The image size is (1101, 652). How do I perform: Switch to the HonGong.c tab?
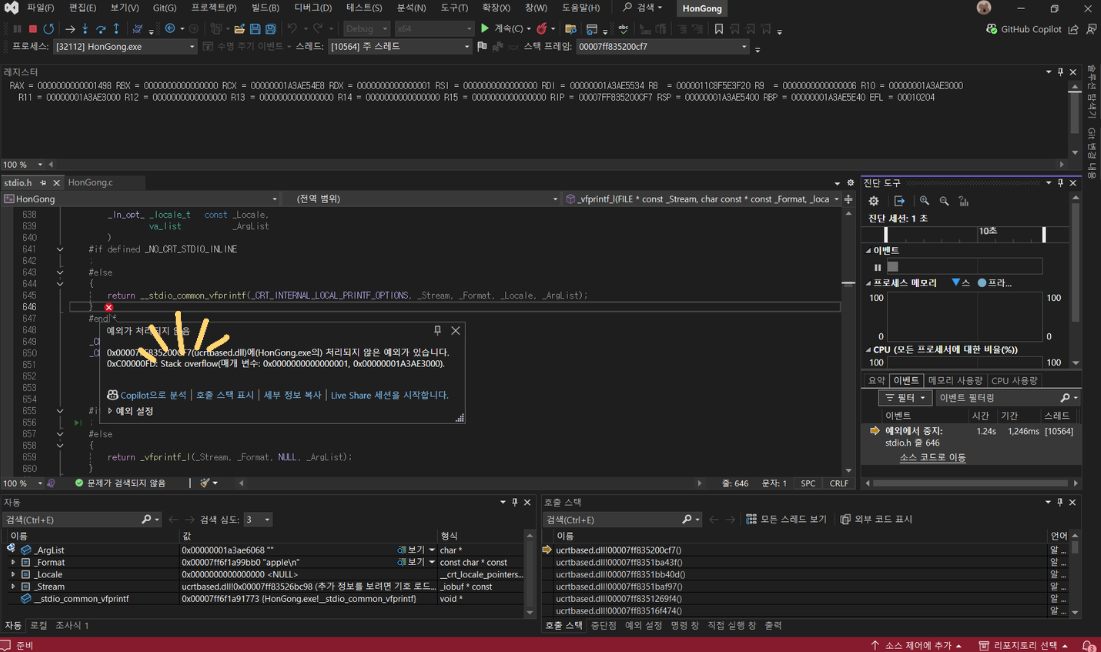tap(90, 182)
